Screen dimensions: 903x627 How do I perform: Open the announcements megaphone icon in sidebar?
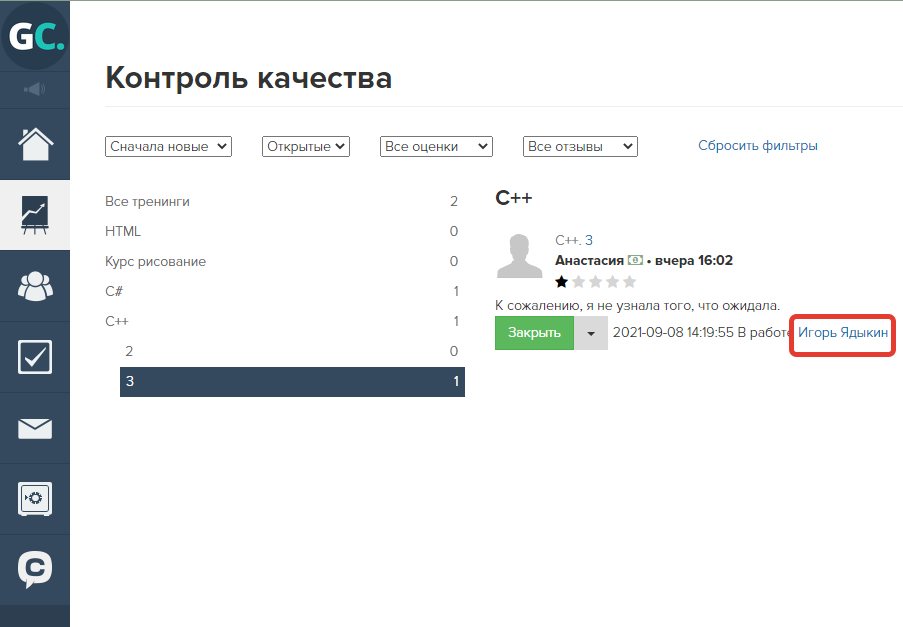point(35,89)
